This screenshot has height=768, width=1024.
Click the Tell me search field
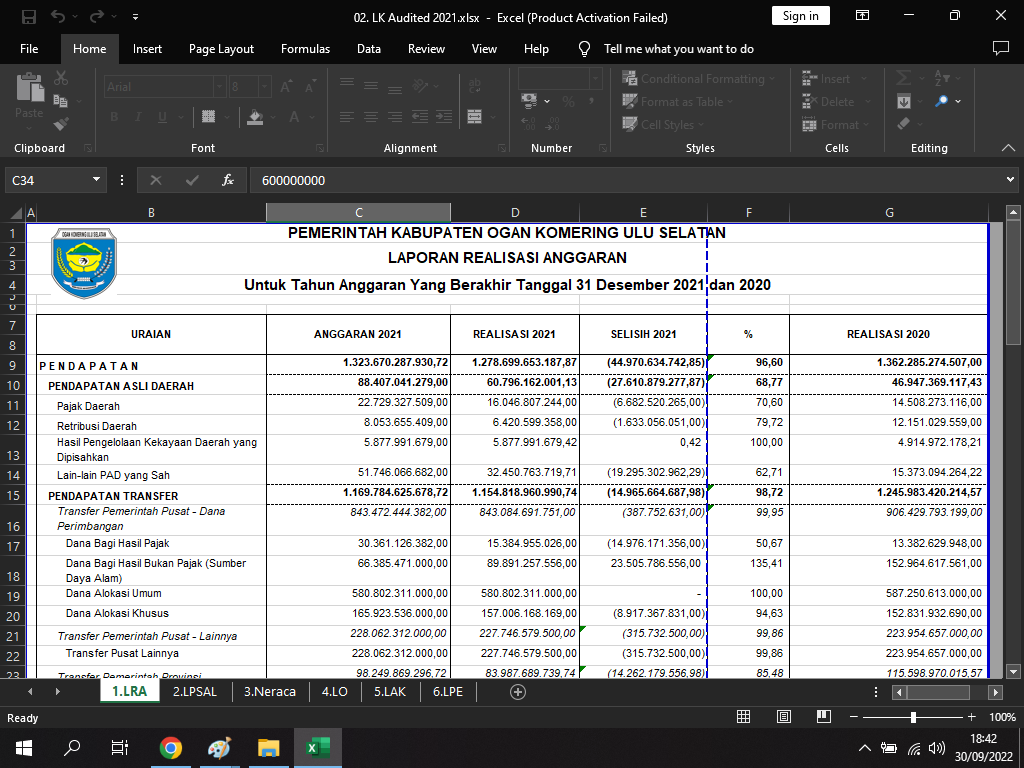tap(678, 49)
